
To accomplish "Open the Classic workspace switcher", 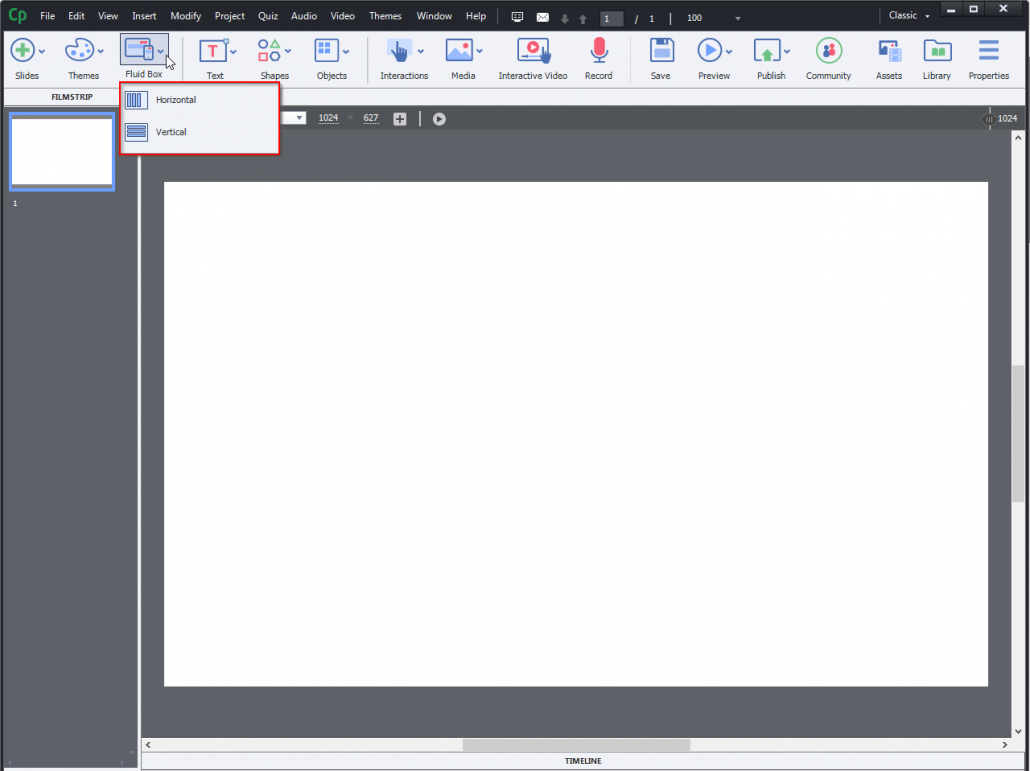I will (x=906, y=15).
